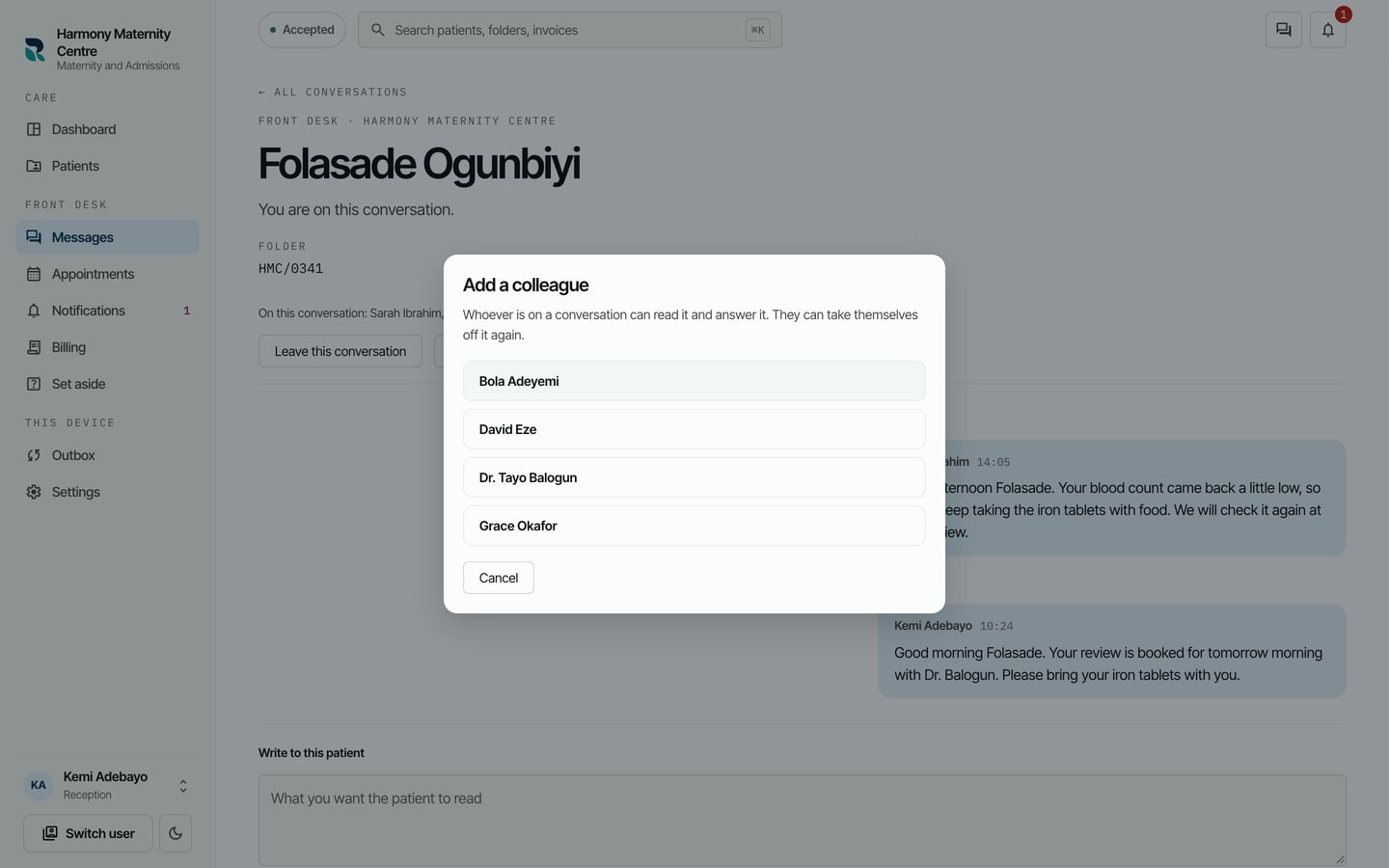Screen dimensions: 1389x868
Task: Cancel the Add a colleague dialog
Action: click(x=498, y=578)
